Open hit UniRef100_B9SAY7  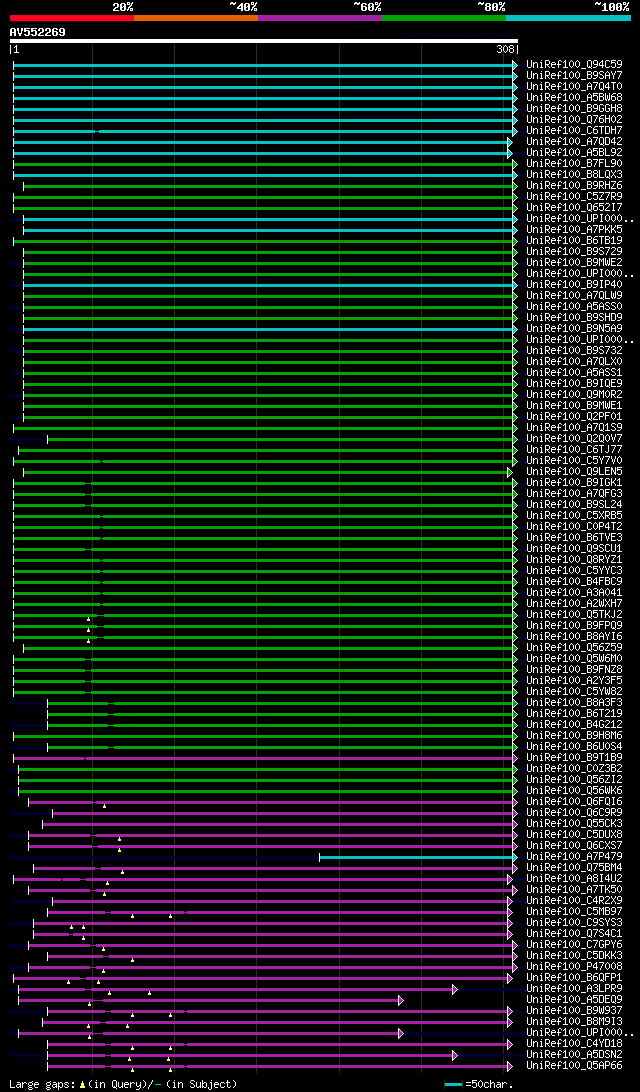575,75
